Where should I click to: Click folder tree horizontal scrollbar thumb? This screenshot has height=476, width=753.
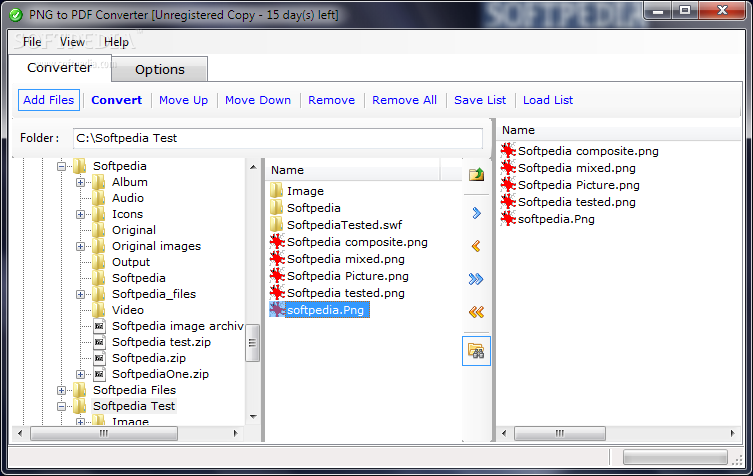(104, 433)
